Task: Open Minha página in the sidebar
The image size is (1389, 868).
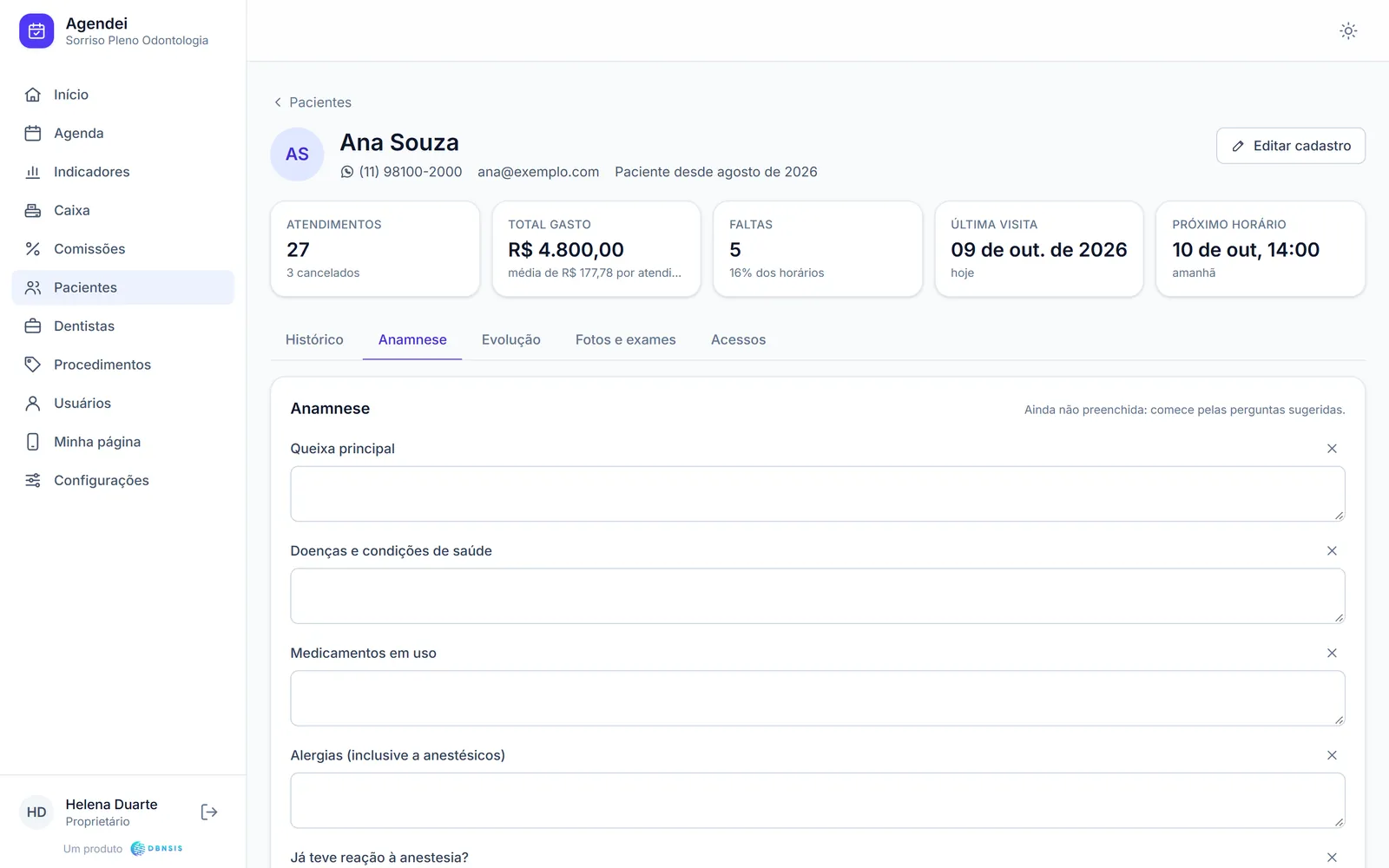Action: [x=123, y=442]
